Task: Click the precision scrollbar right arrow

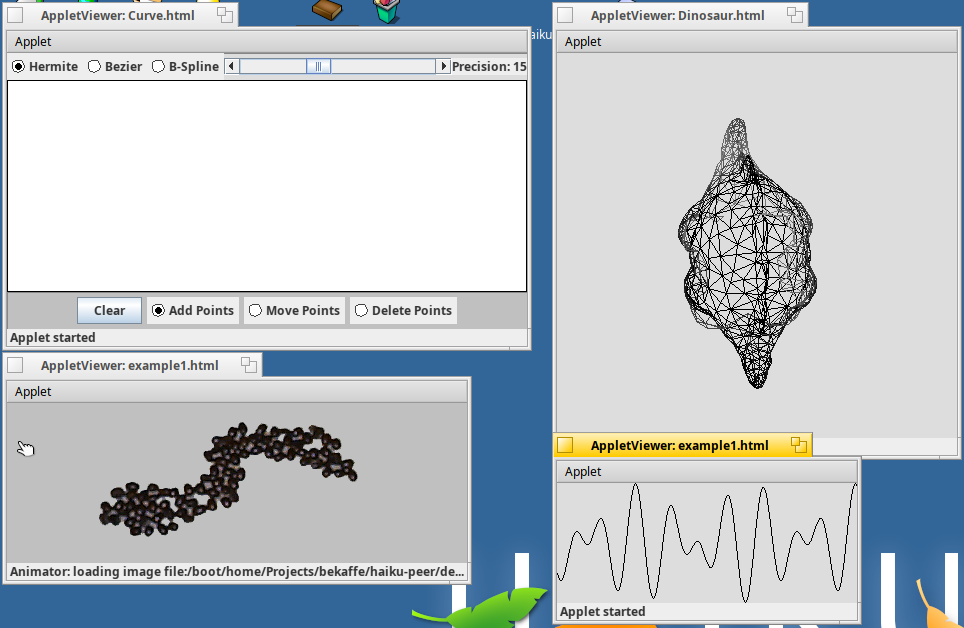Action: tap(443, 66)
